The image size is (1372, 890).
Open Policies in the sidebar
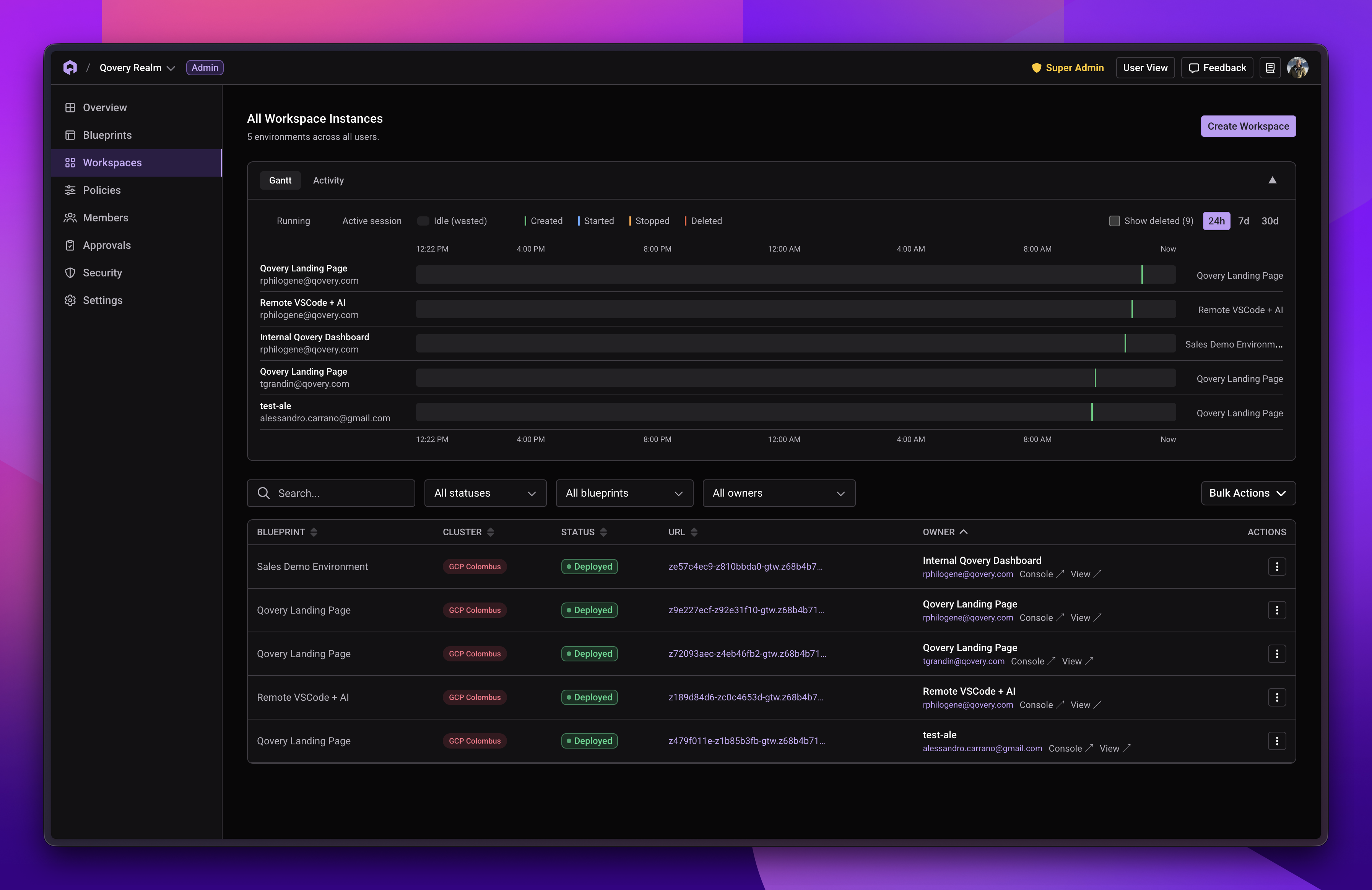(x=137, y=190)
